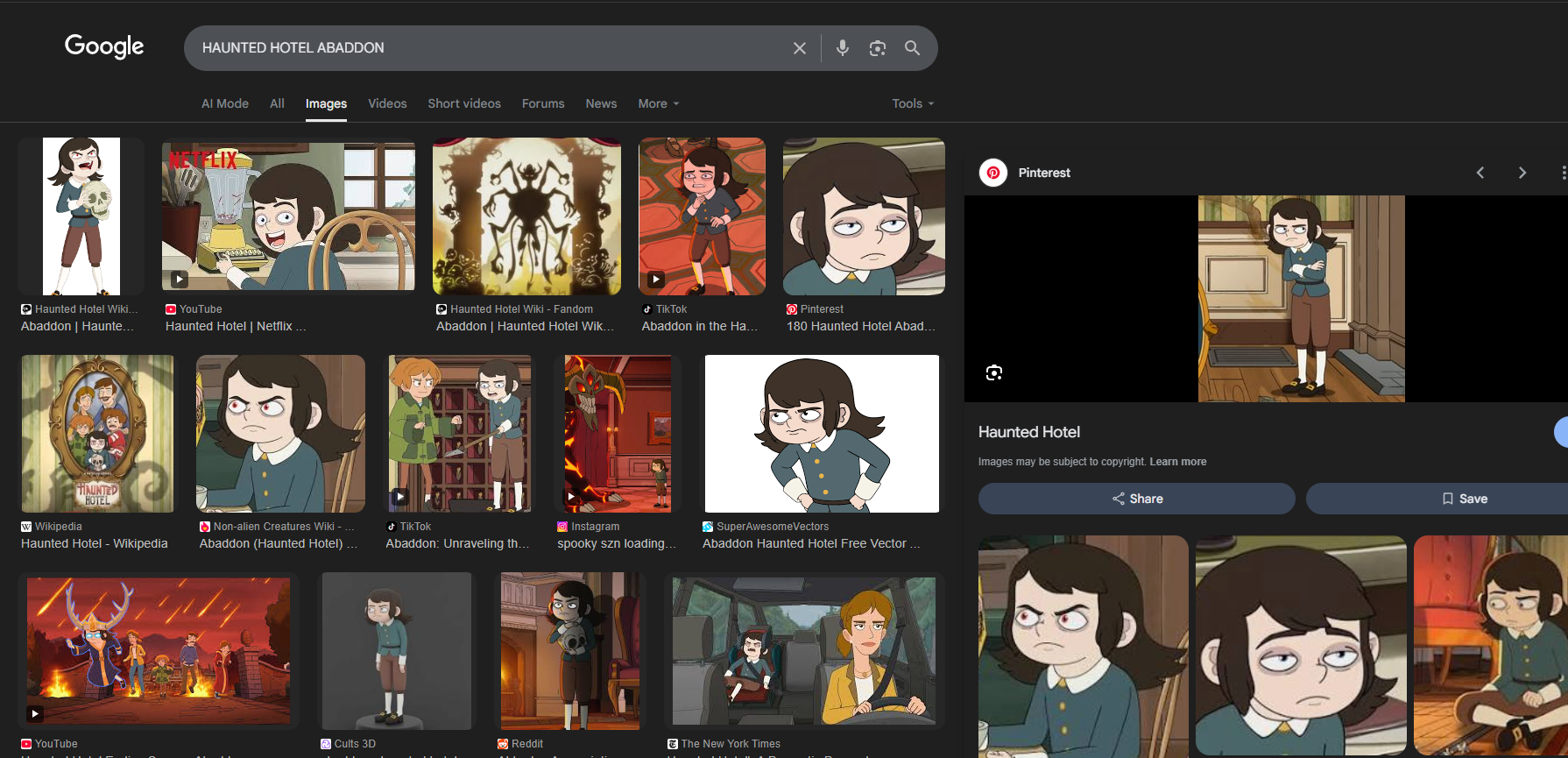Open the Tools dropdown
Image resolution: width=1568 pixels, height=758 pixels.
coord(913,103)
